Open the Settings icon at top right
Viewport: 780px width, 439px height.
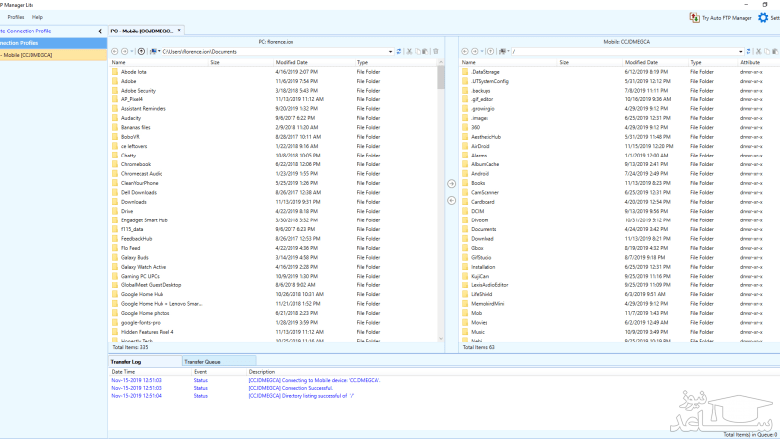(765, 18)
